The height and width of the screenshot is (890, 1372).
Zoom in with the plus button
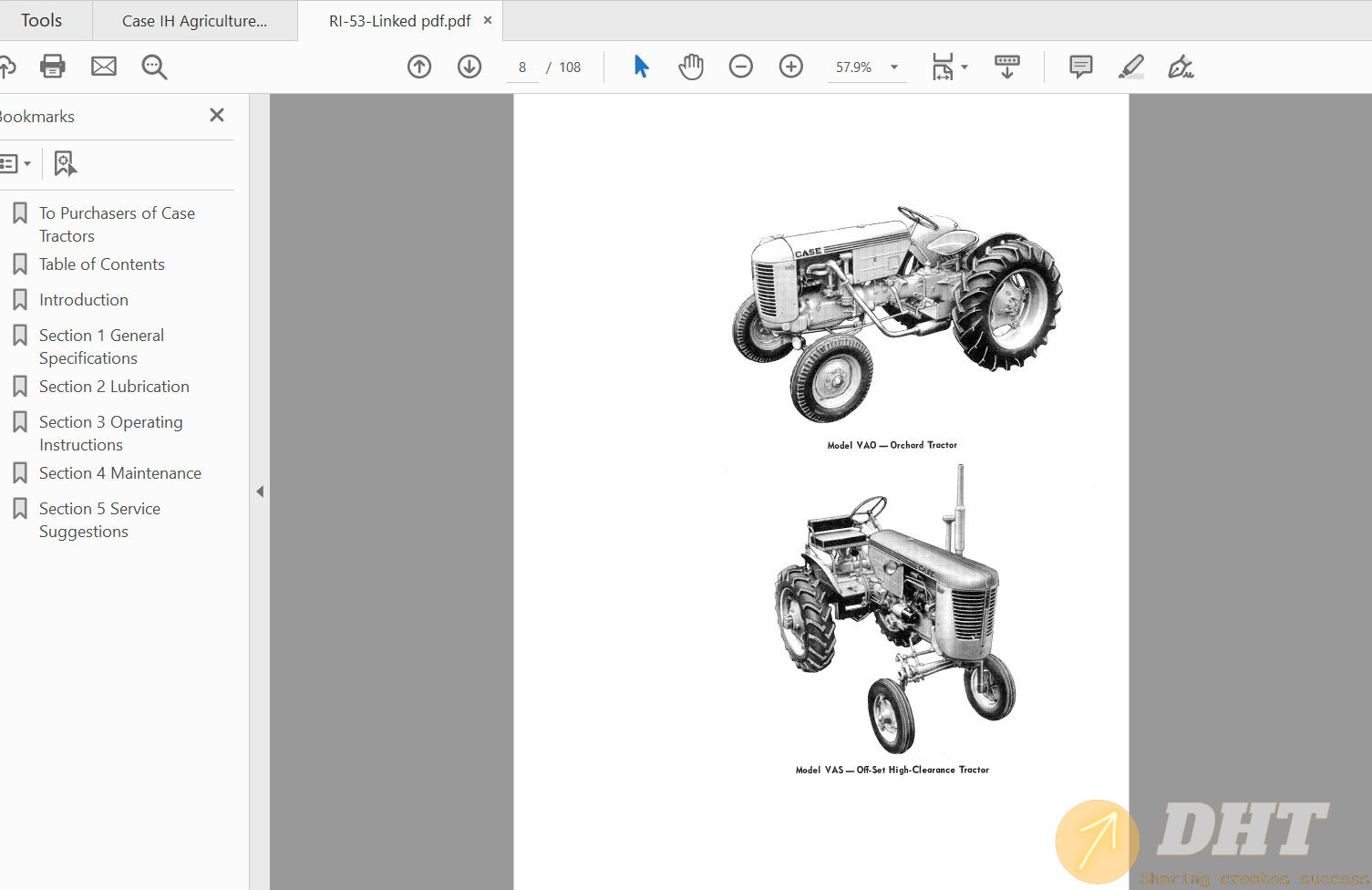791,67
